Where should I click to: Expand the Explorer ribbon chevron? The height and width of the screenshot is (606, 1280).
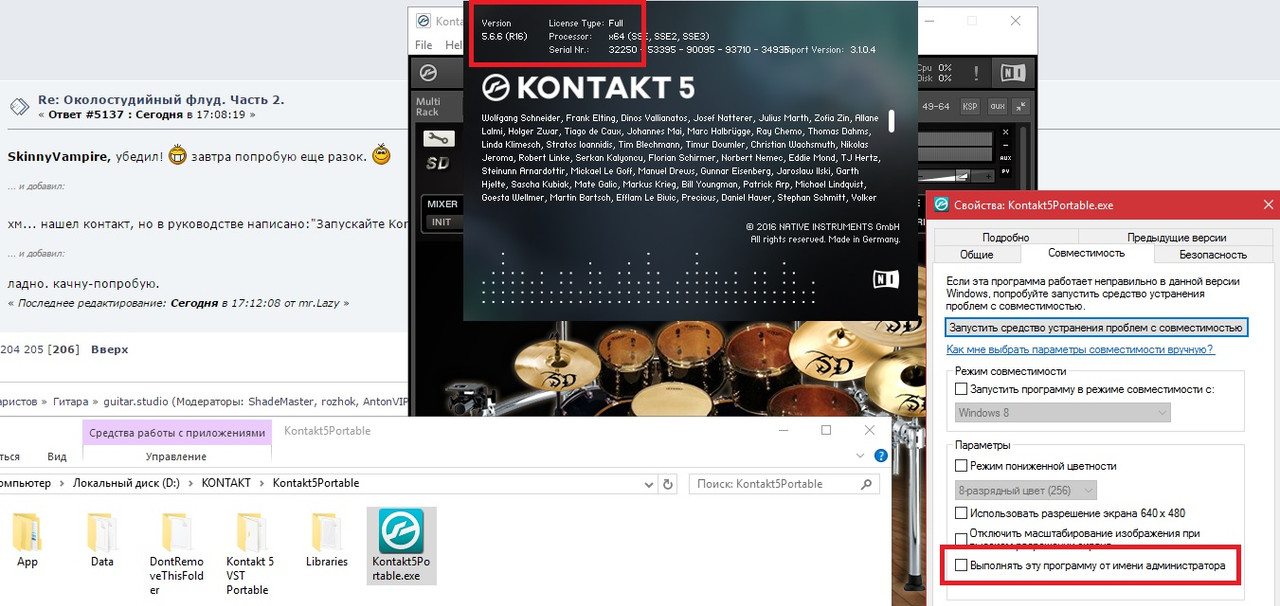click(x=862, y=456)
